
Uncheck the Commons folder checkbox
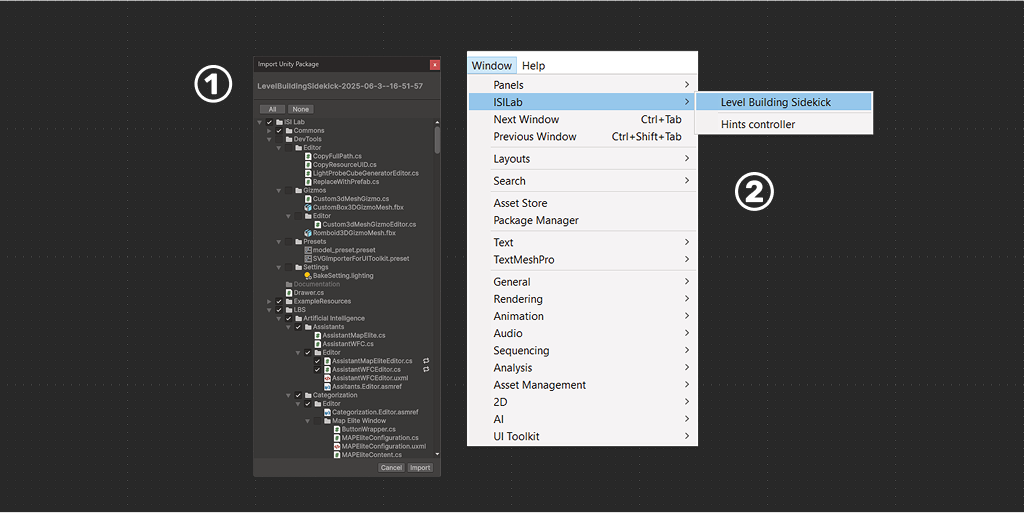pos(279,131)
